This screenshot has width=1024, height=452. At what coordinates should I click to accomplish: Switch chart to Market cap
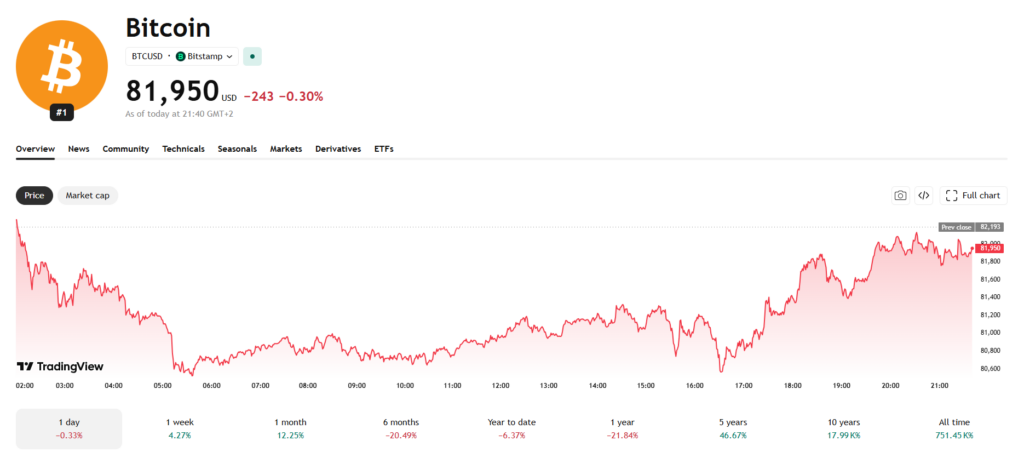pos(88,195)
